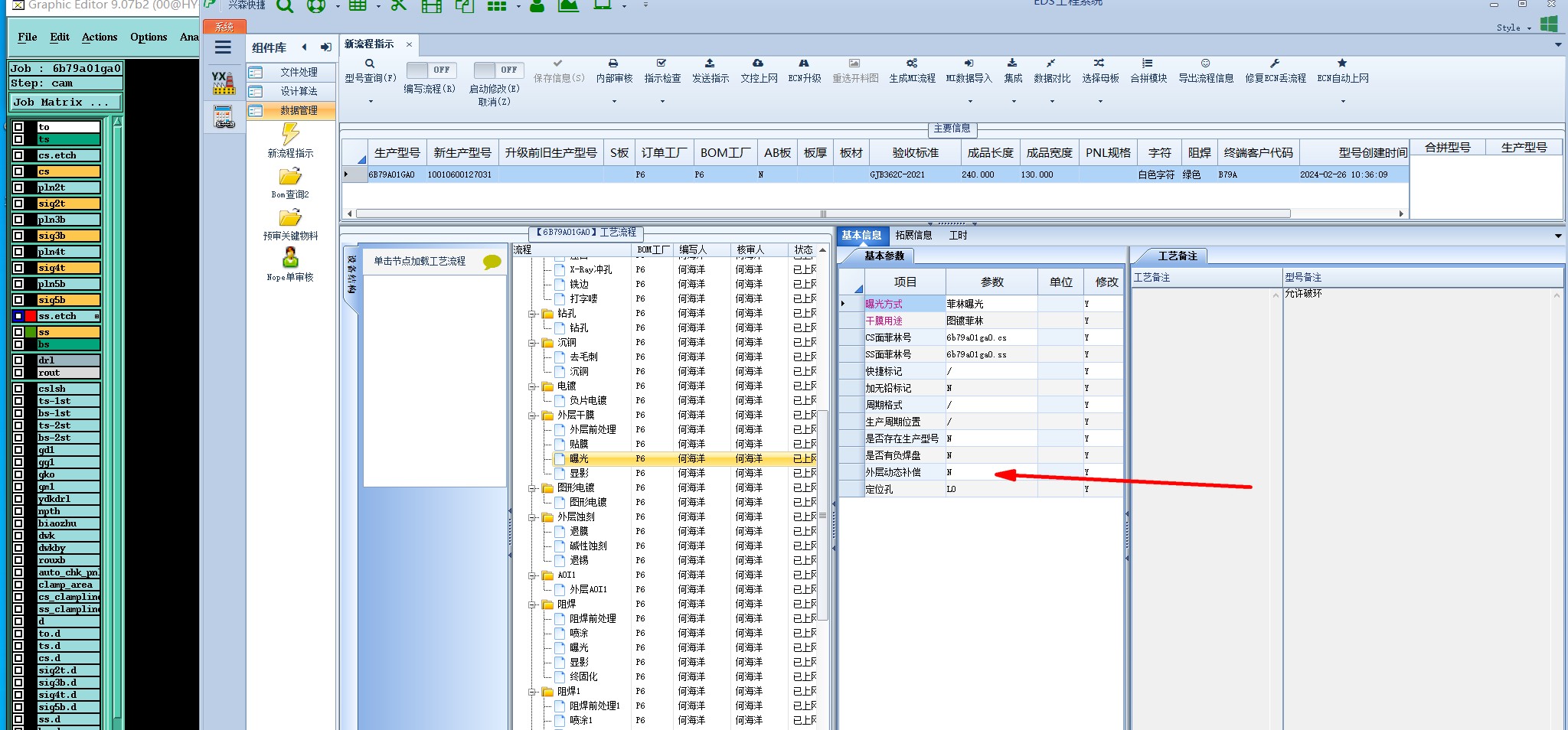This screenshot has width=1568, height=730.
Task: Open dropdown arrow under MI数据导入
Action: point(969,101)
